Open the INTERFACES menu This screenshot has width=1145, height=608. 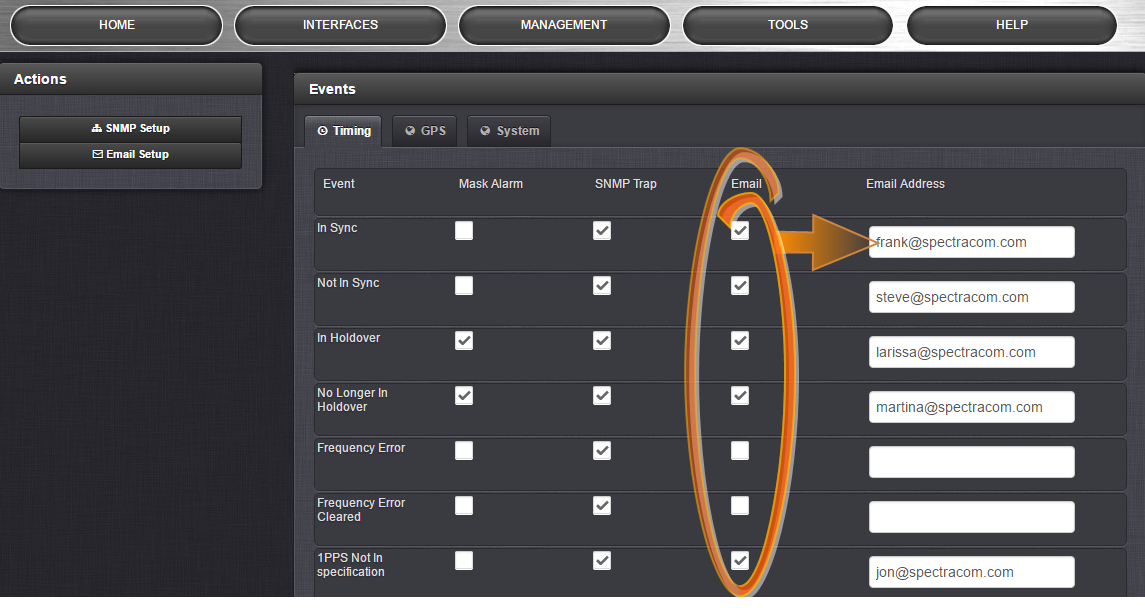[x=340, y=26]
